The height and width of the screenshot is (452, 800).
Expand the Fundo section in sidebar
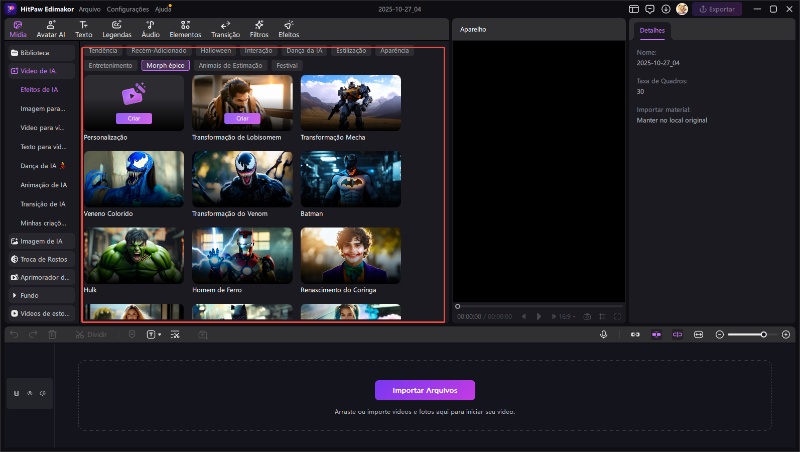click(x=29, y=295)
